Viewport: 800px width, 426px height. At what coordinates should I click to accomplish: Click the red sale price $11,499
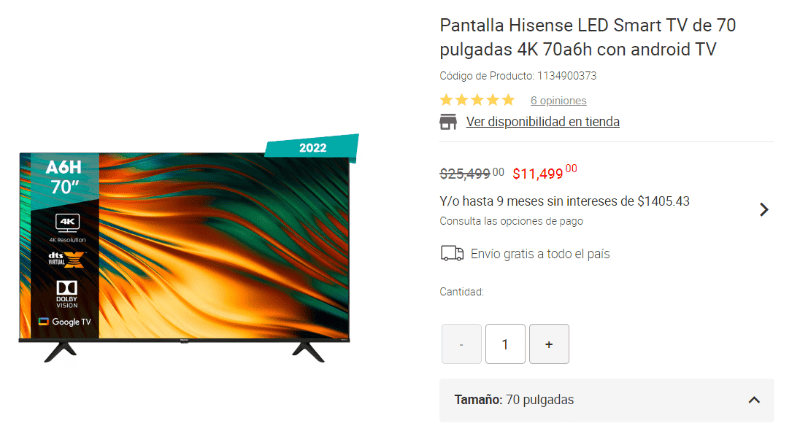[x=544, y=172]
